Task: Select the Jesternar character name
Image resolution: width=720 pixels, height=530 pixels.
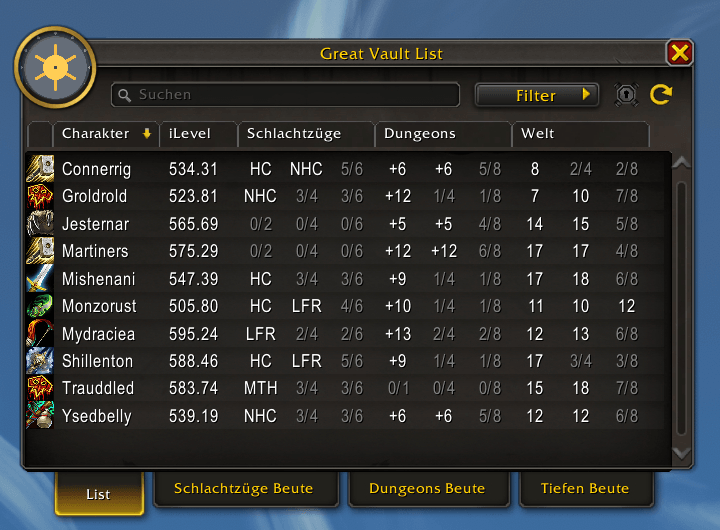Action: 96,224
